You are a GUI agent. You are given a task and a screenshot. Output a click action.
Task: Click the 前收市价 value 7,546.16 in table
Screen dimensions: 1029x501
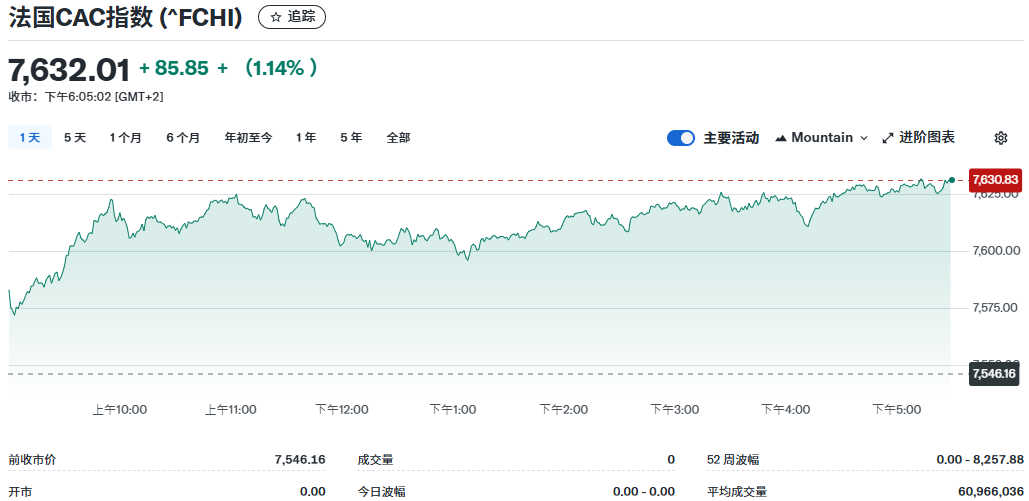(300, 460)
